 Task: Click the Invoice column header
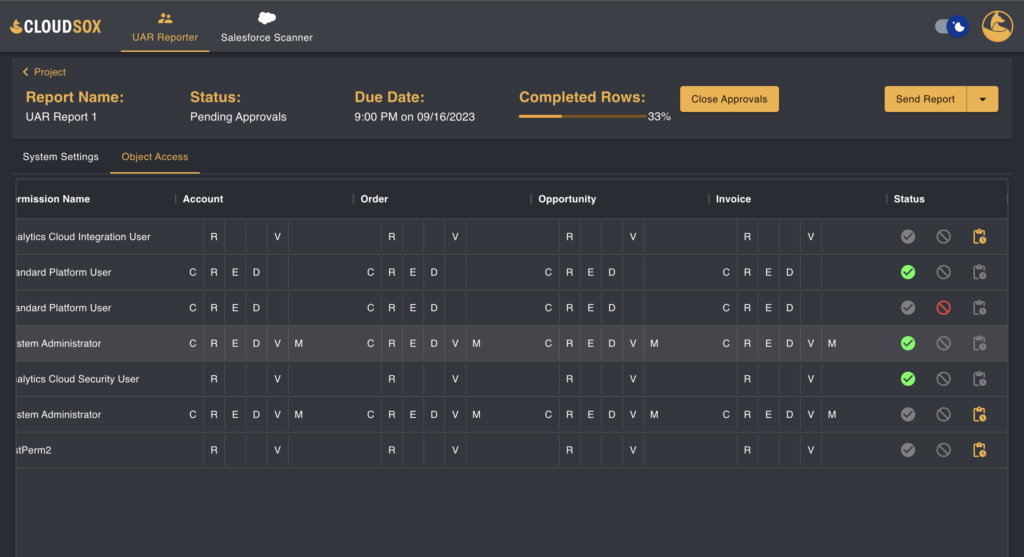click(x=733, y=199)
